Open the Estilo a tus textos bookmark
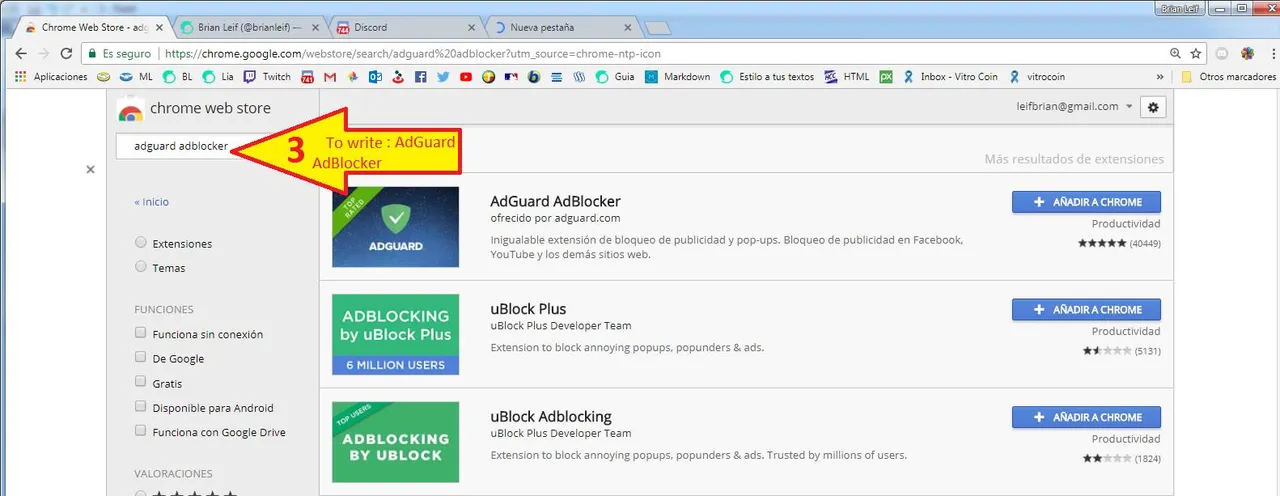The height and width of the screenshot is (496, 1280). [x=767, y=76]
